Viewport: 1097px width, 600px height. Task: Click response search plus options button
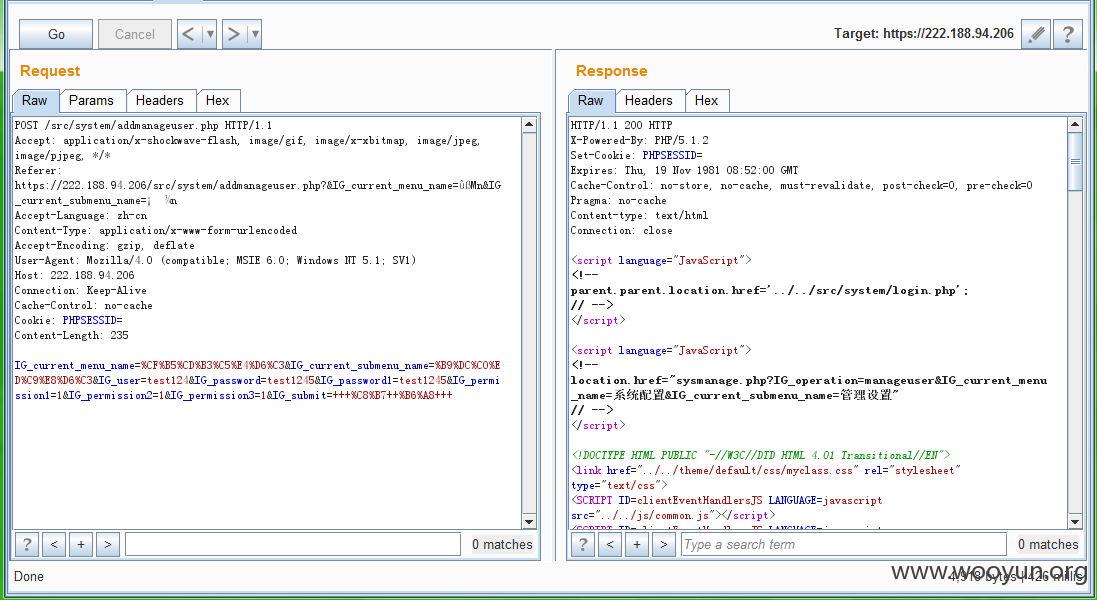637,544
